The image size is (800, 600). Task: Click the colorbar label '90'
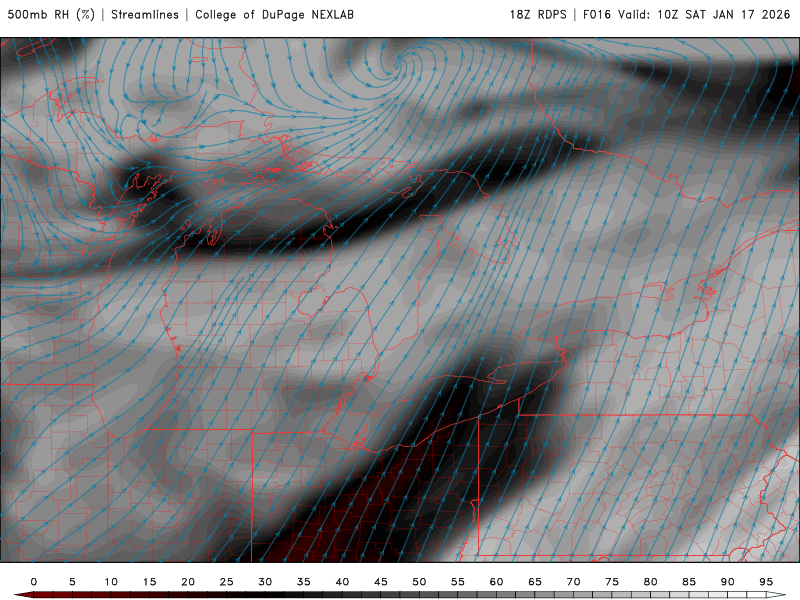click(728, 582)
